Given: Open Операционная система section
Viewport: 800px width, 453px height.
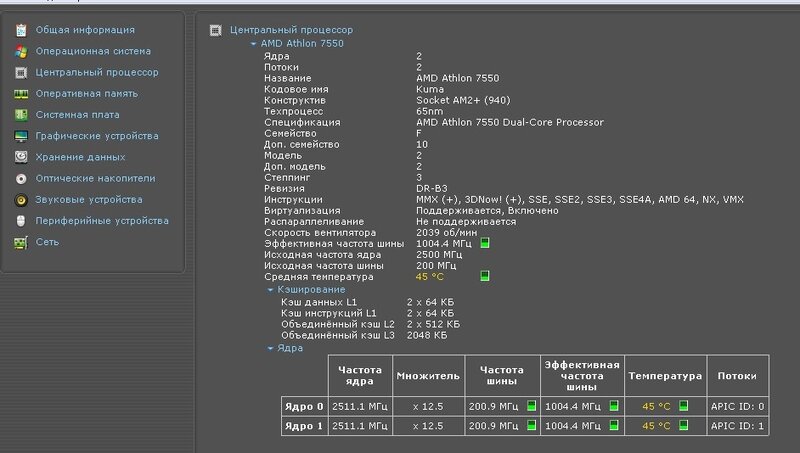Looking at the screenshot, I should [93, 52].
